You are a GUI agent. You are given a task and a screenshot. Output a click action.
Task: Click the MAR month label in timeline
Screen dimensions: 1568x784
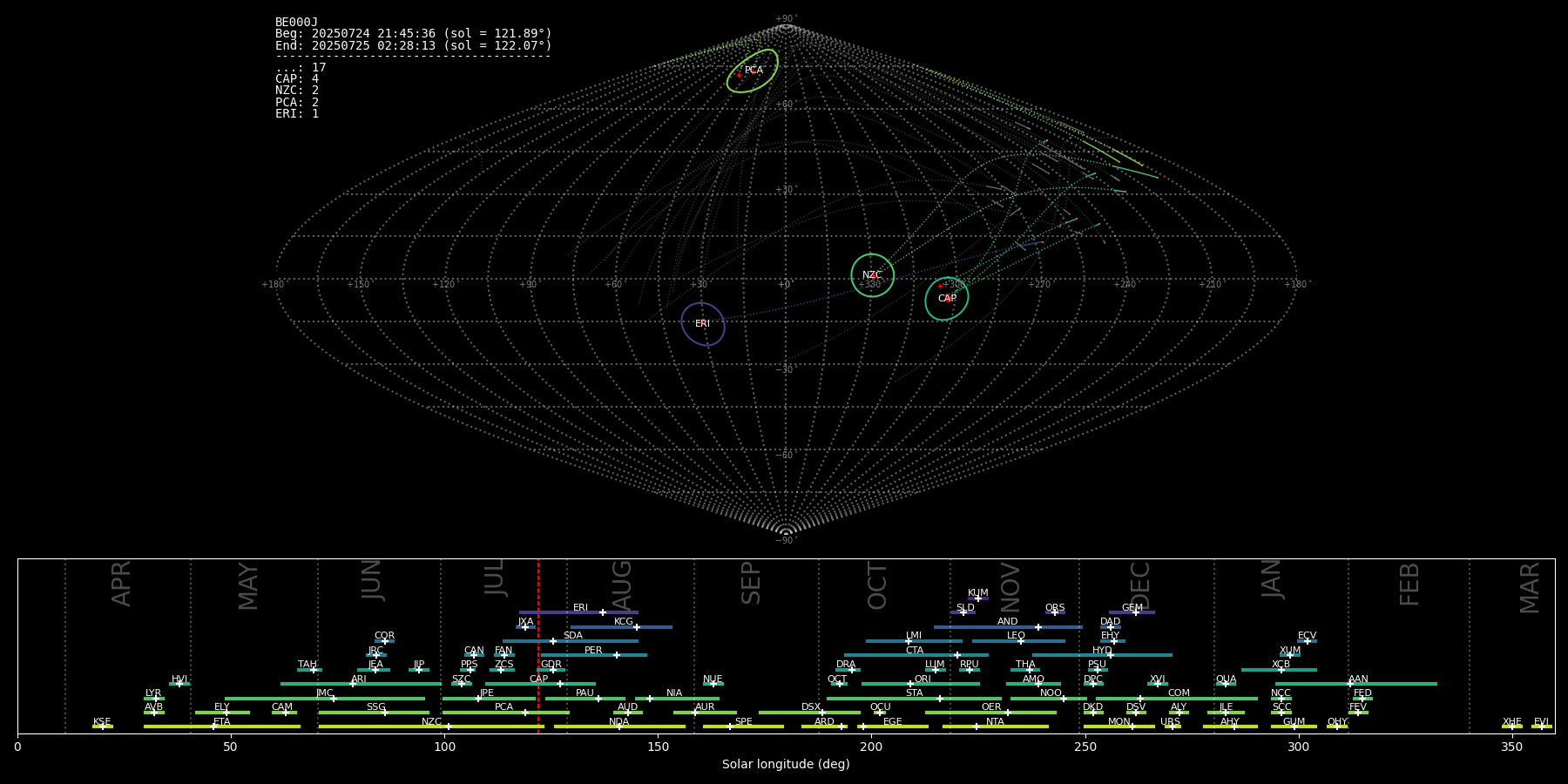pos(1531,588)
